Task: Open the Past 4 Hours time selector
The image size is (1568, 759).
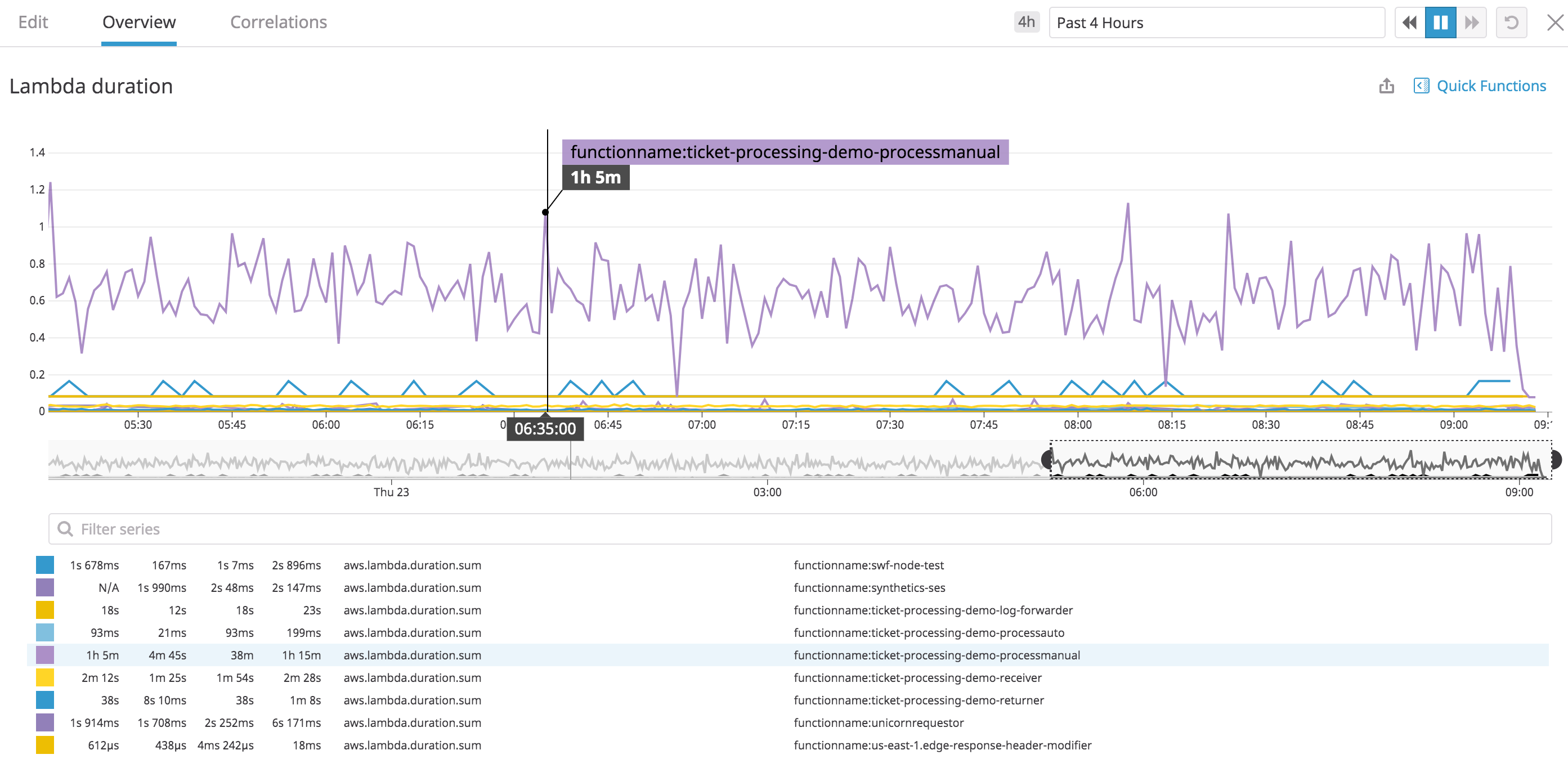Action: [1217, 23]
